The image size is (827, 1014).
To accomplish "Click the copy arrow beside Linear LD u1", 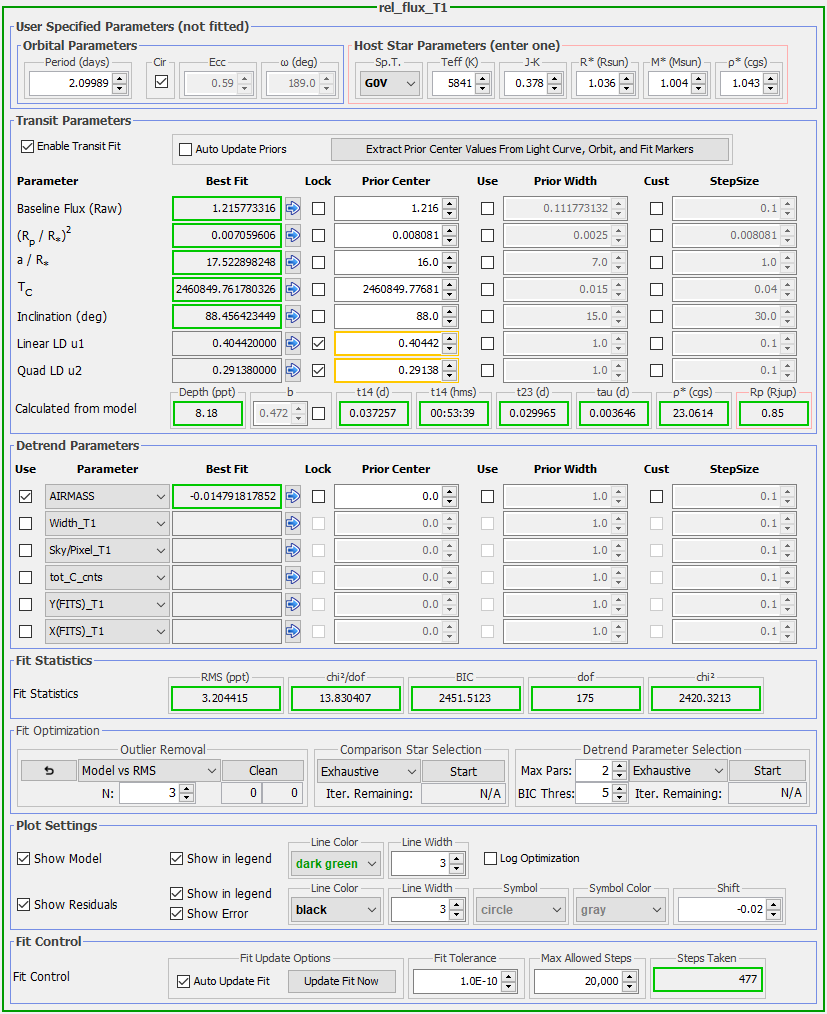I will [x=293, y=344].
